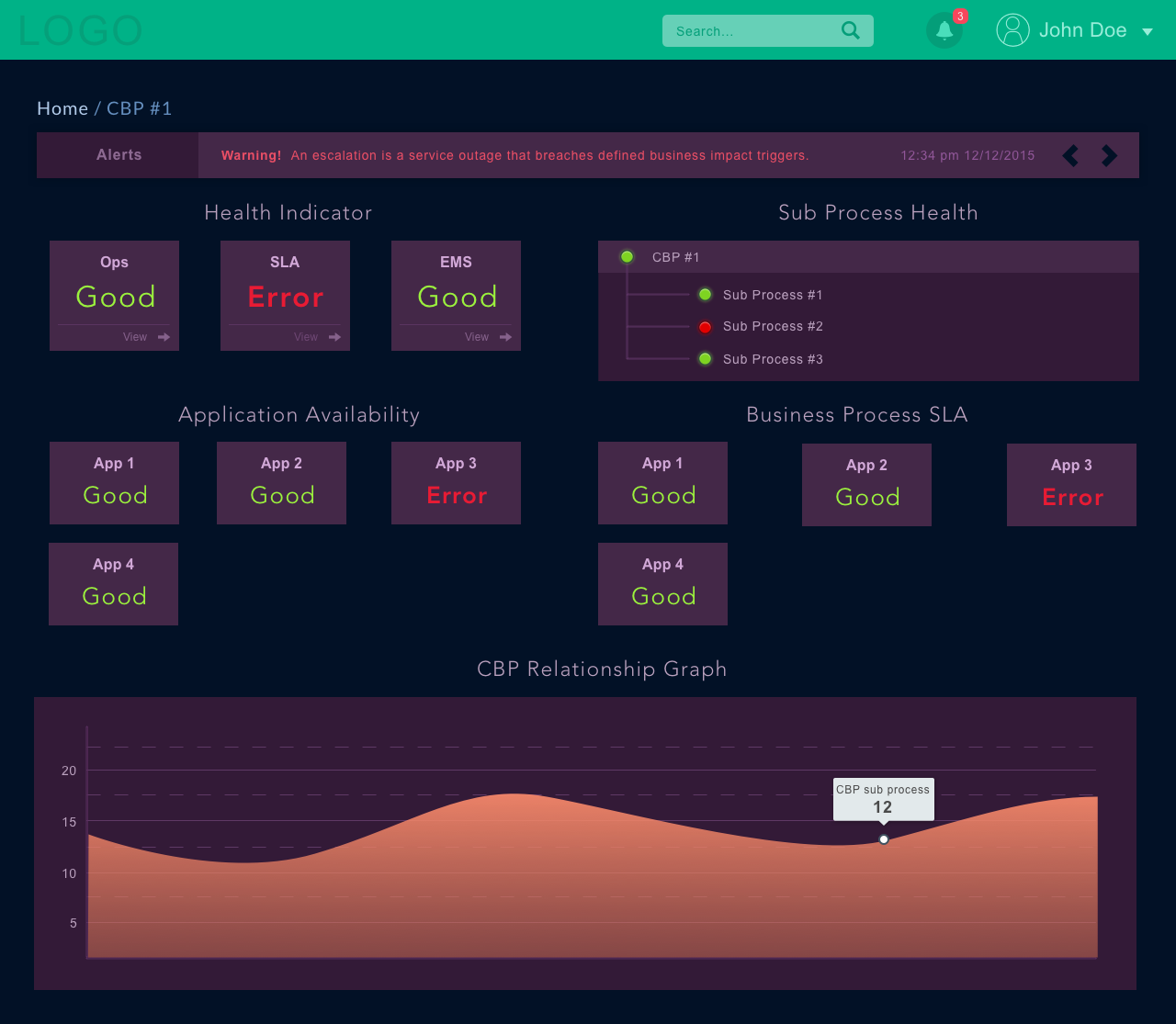This screenshot has height=1024, width=1176.
Task: Click the arrow icon in Ops card
Action: point(164,337)
